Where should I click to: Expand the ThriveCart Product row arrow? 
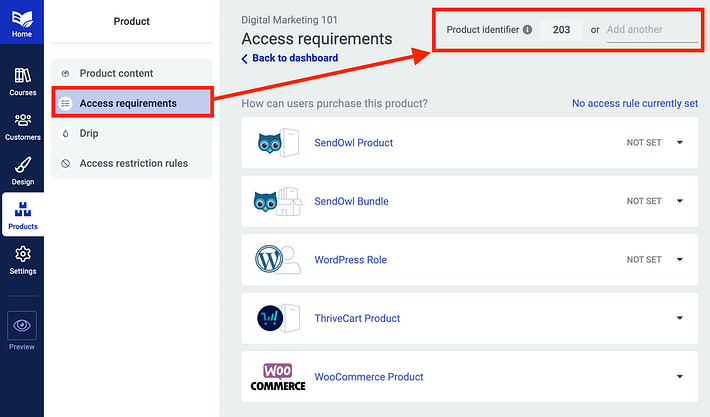click(x=680, y=318)
